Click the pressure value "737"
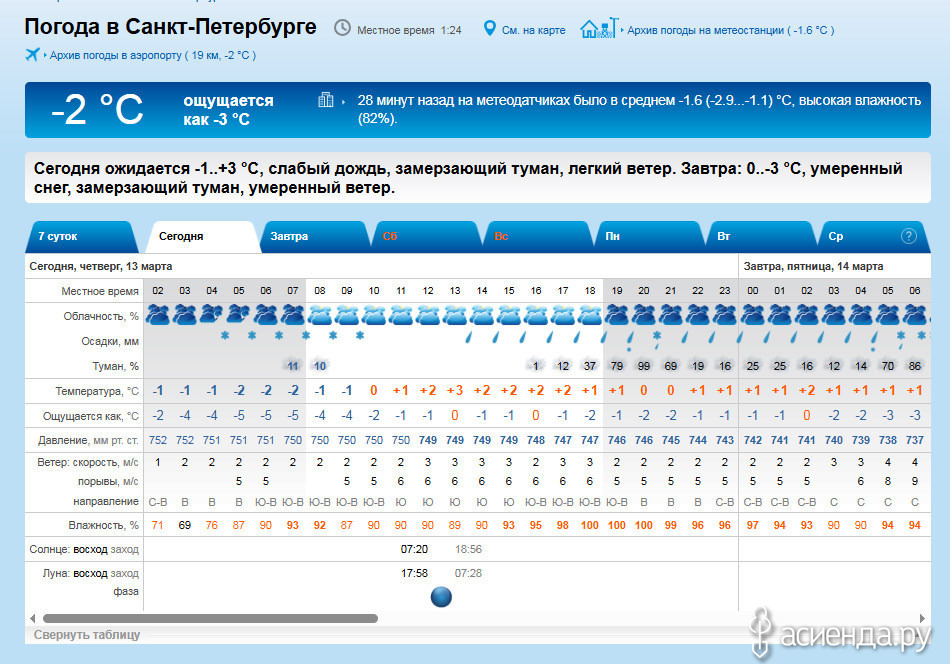 pos(915,440)
